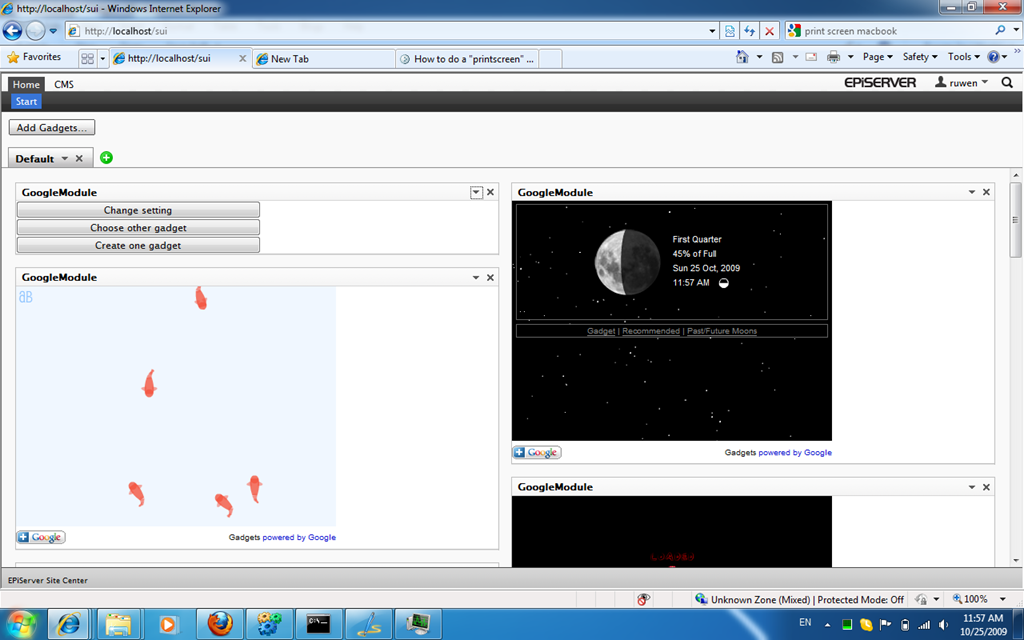Open the IE Safety menu
Viewport: 1024px width, 640px height.
919,58
